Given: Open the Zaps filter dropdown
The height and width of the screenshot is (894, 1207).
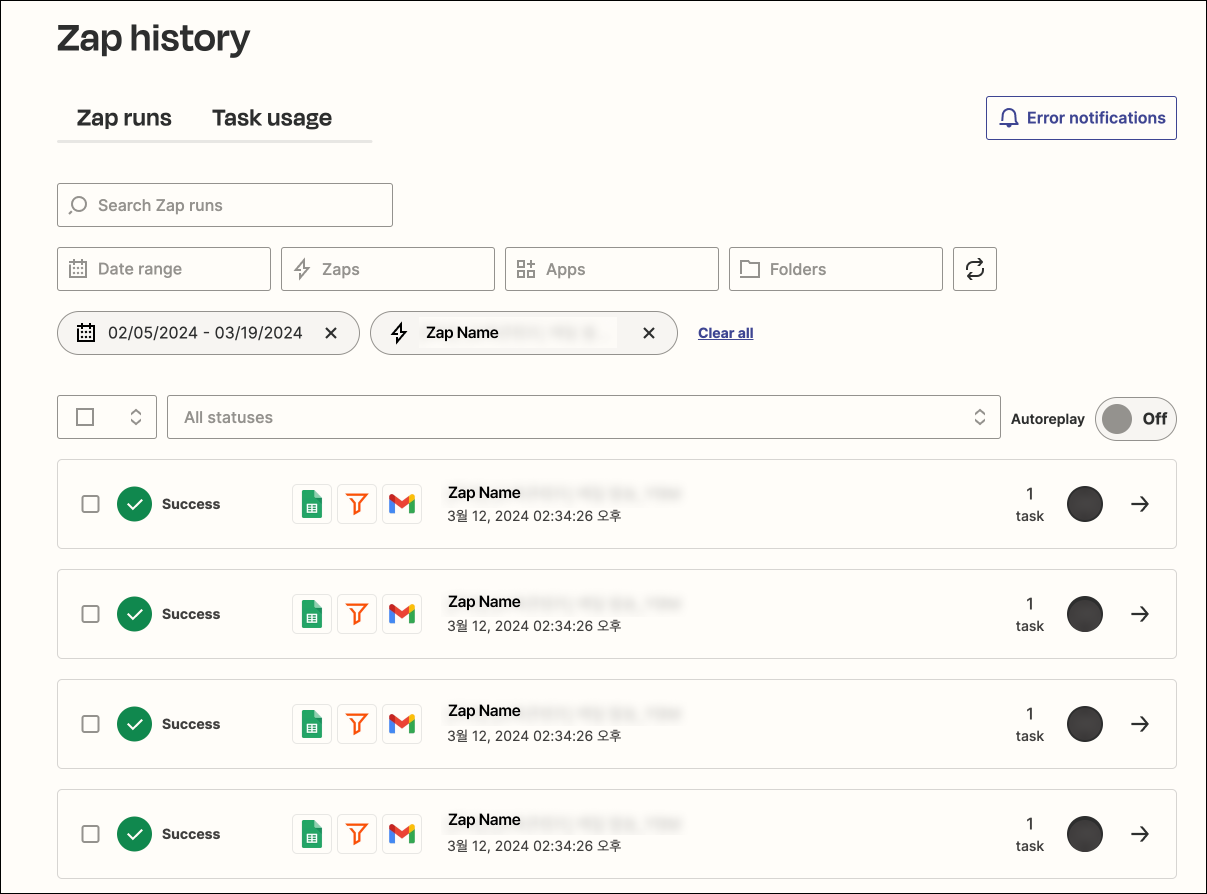Looking at the screenshot, I should [388, 269].
